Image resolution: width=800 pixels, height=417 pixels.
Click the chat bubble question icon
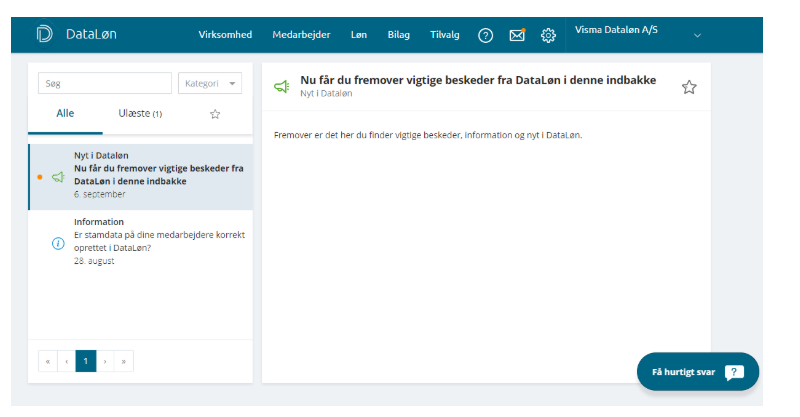[734, 372]
